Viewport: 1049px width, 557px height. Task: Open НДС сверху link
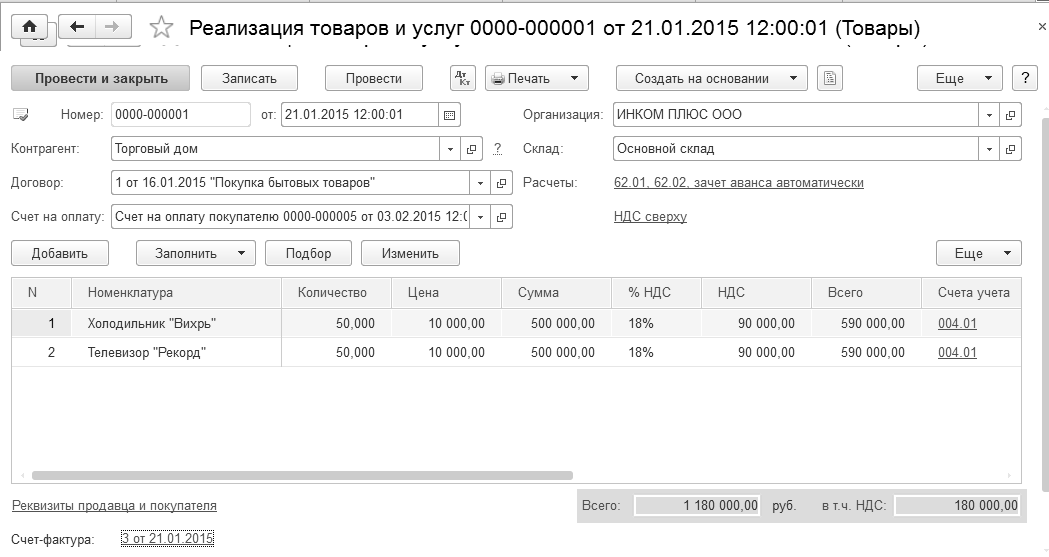coord(650,217)
